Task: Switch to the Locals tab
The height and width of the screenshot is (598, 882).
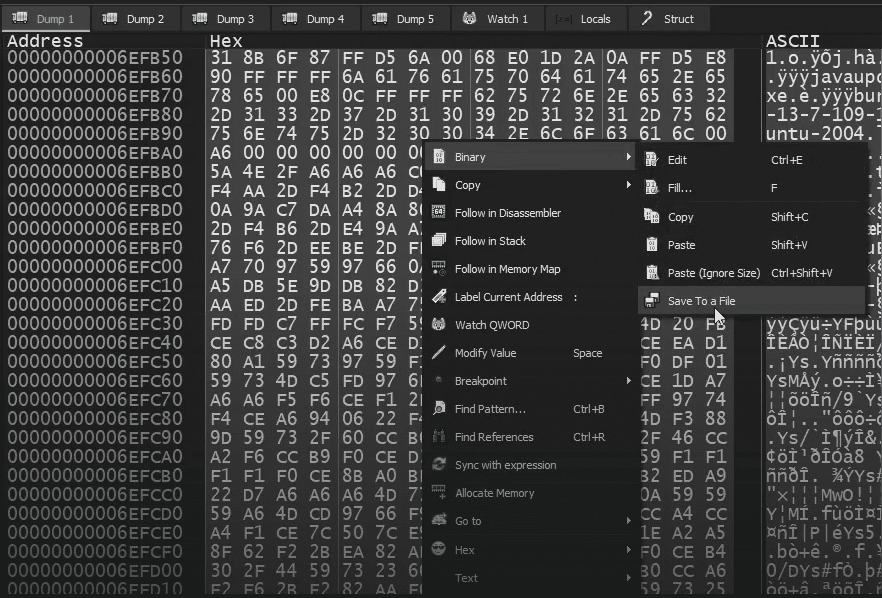Action: point(586,19)
